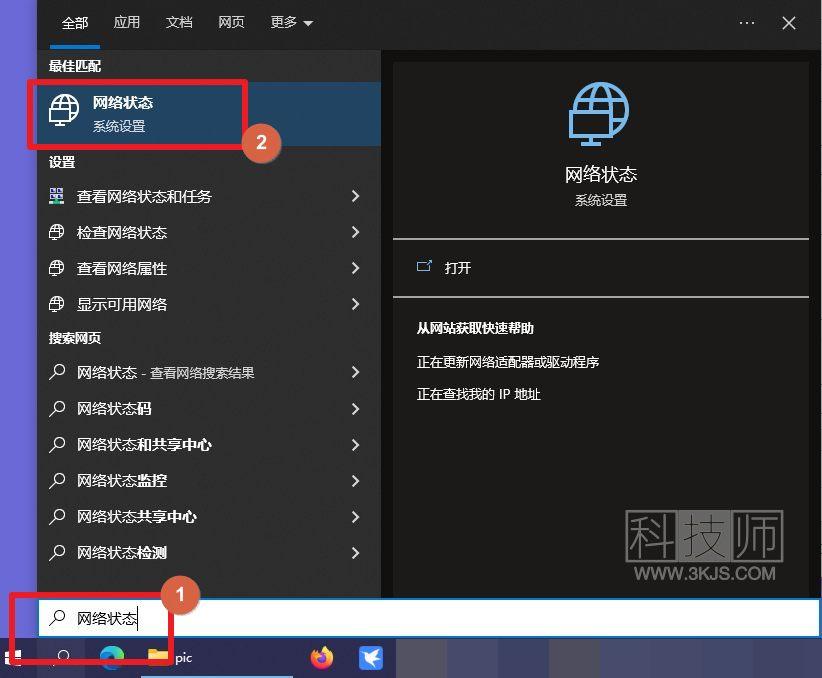Expand chevron for 查看网络状态和任务
This screenshot has width=822, height=678.
point(355,196)
